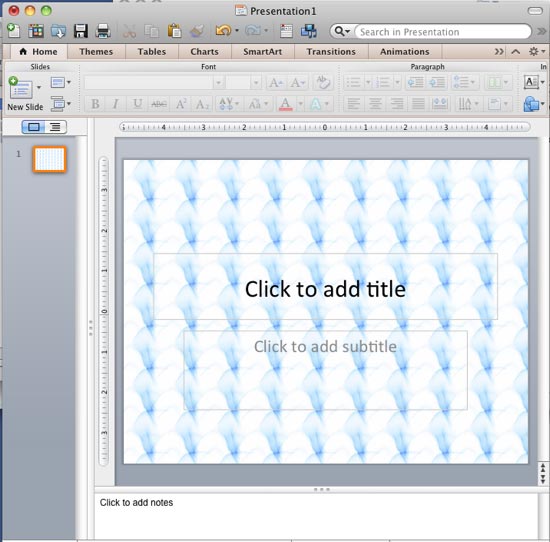Image resolution: width=550 pixels, height=542 pixels.
Task: Click the New Slide icon
Action: [x=20, y=88]
